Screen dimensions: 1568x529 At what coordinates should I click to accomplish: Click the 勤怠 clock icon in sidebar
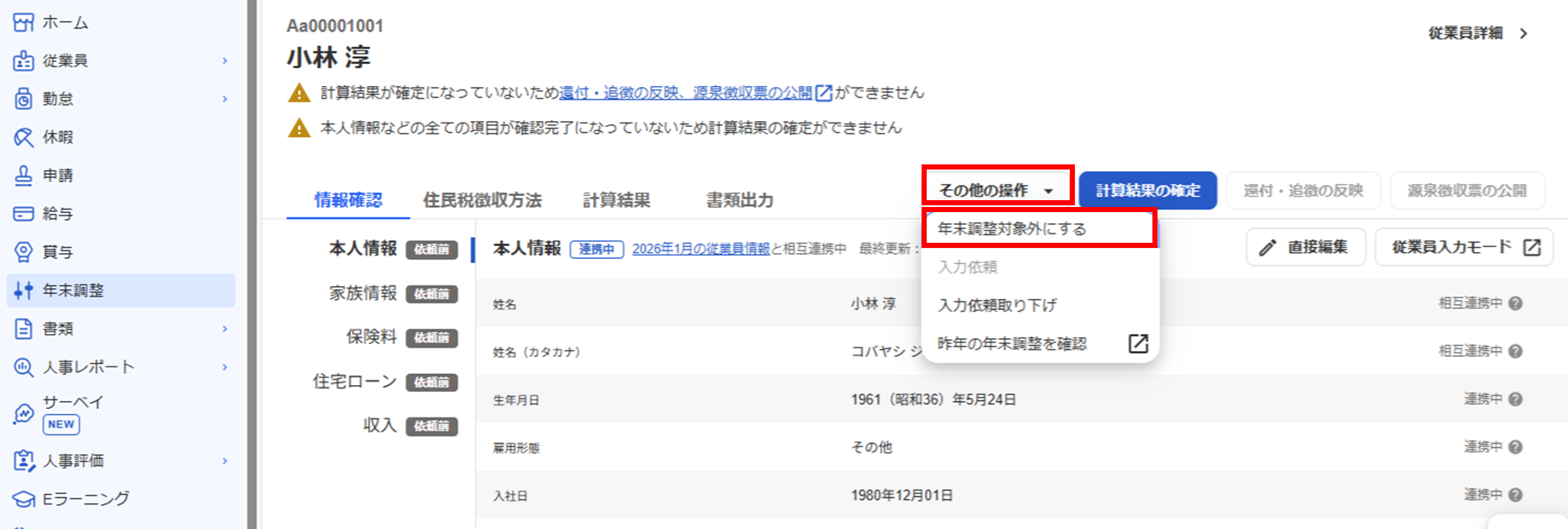tap(23, 99)
